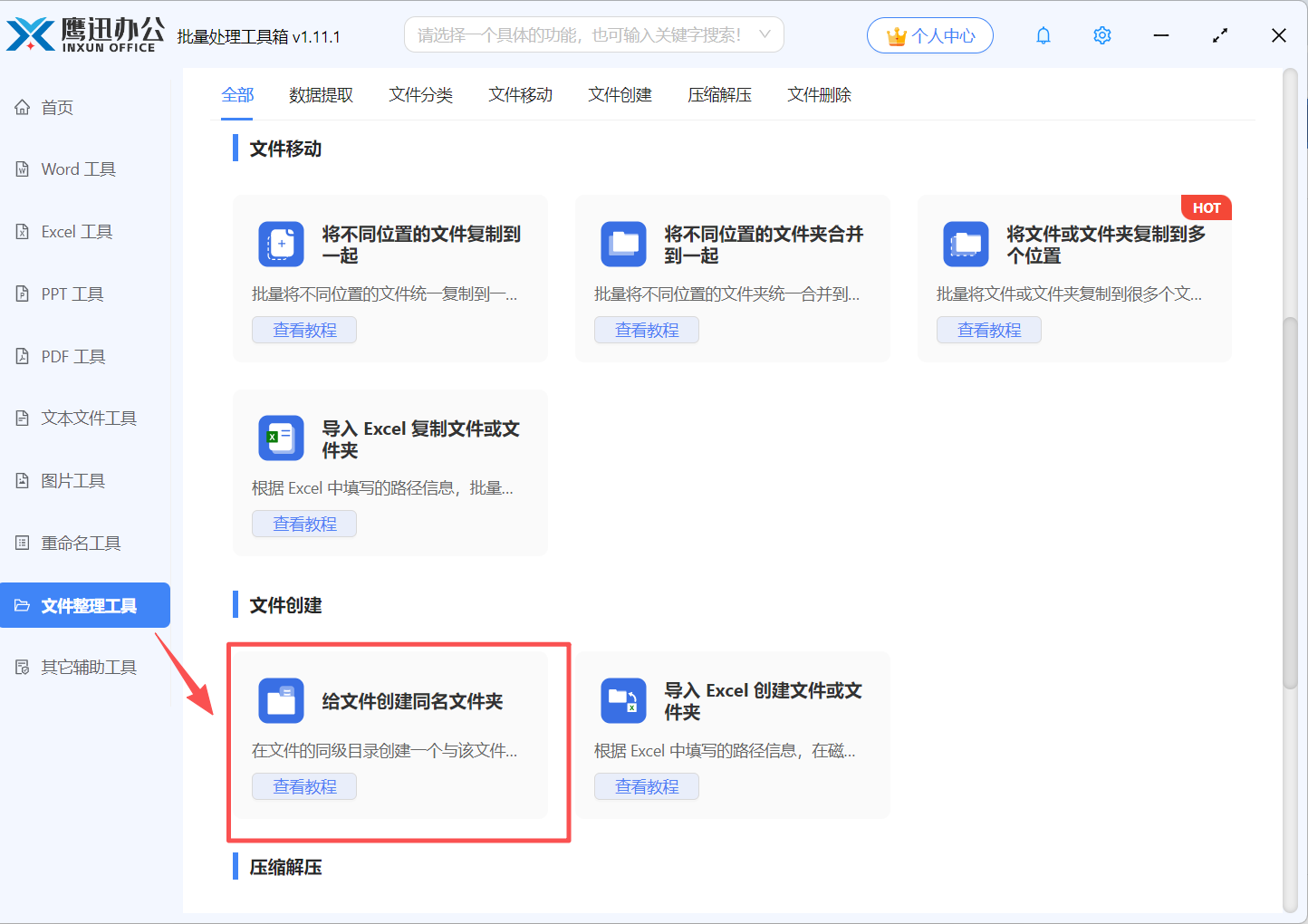Viewport: 1308px width, 924px height.
Task: Switch to the 数据提取 tab
Action: pos(321,95)
